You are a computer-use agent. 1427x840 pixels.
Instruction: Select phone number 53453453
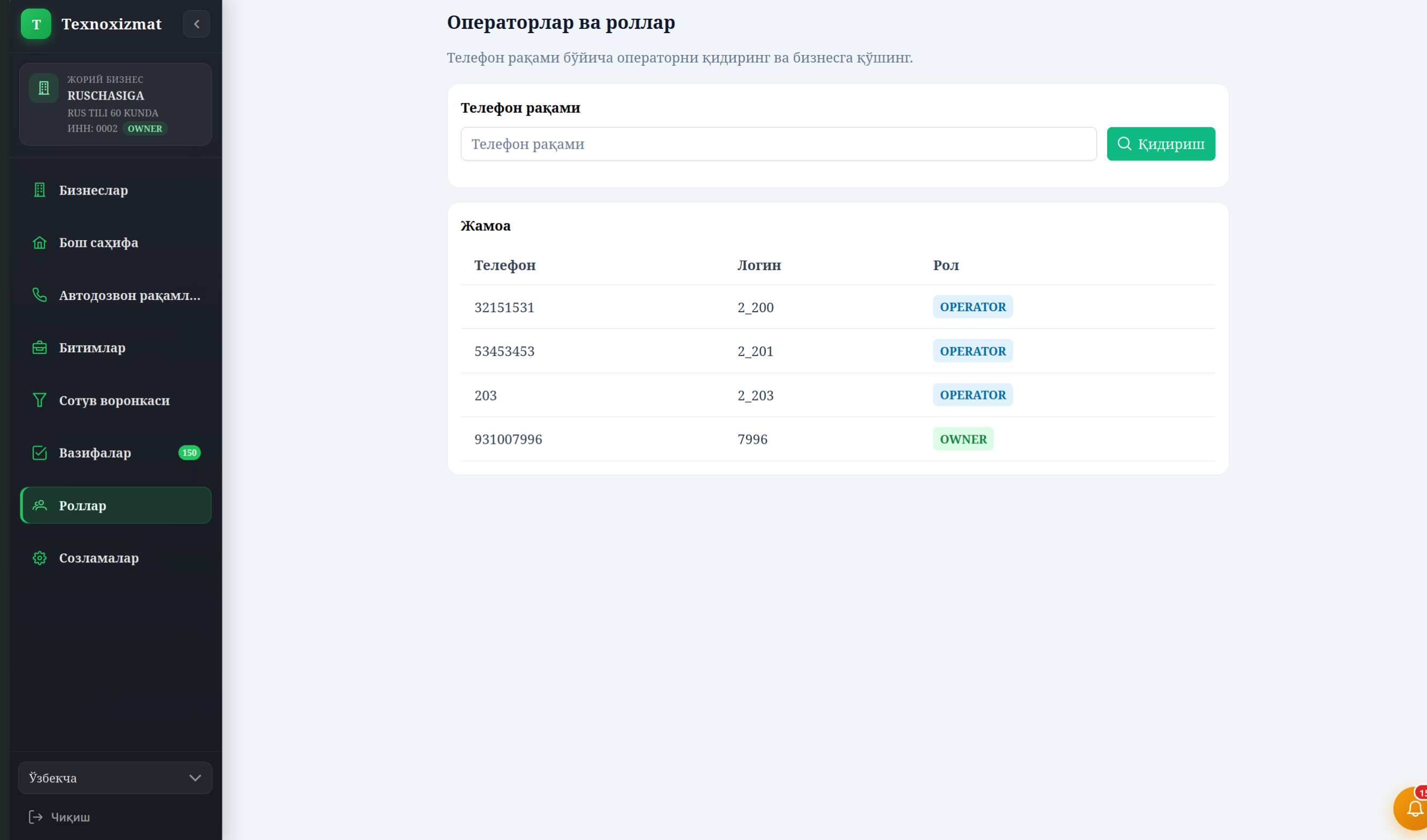click(504, 351)
